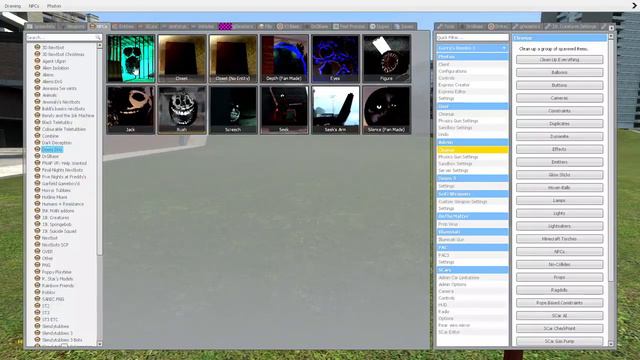Click the Ragdolls cleanup button
Viewport: 640px width, 360px height.
tap(559, 290)
